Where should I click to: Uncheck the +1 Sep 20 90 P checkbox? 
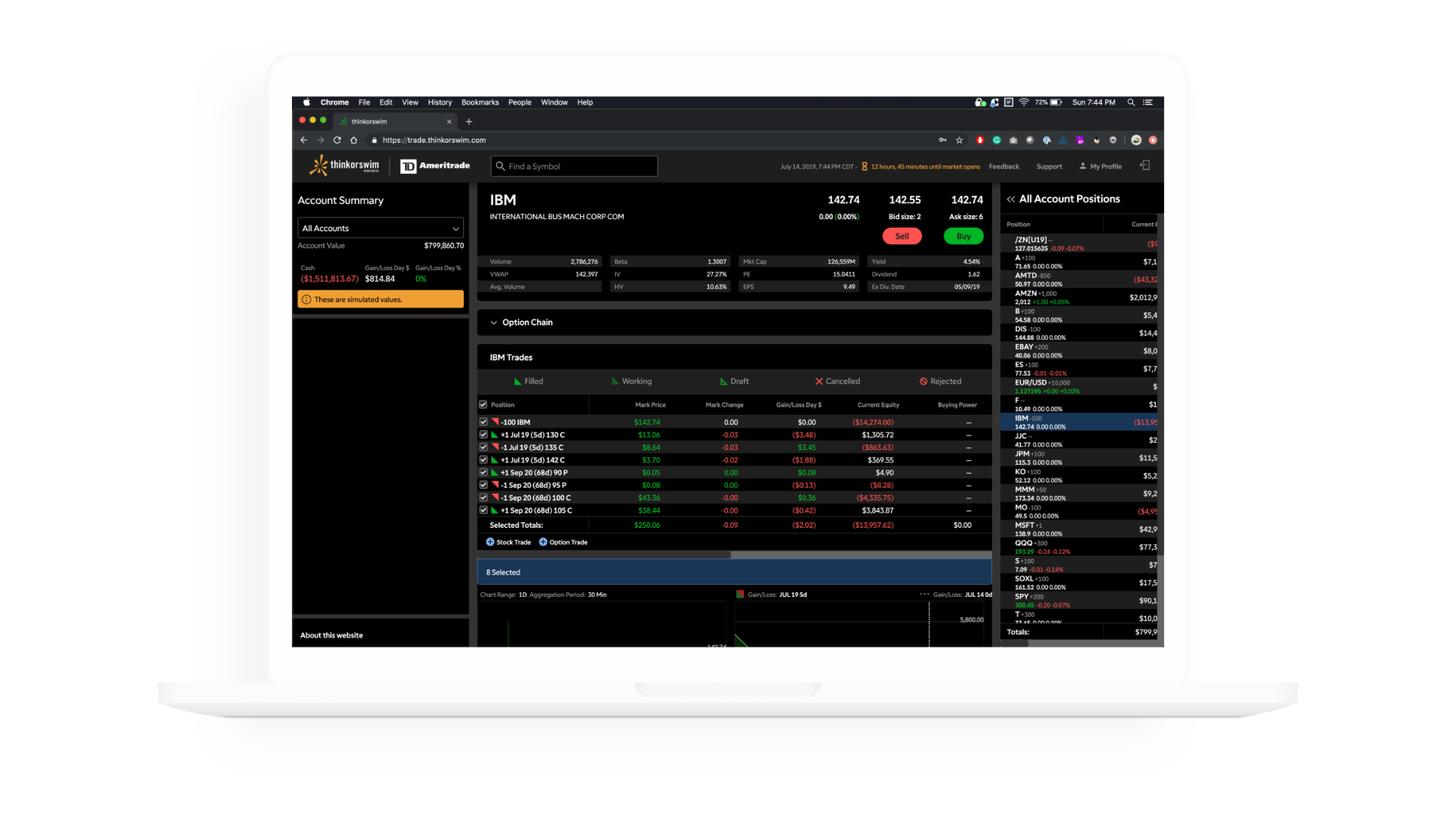point(483,472)
